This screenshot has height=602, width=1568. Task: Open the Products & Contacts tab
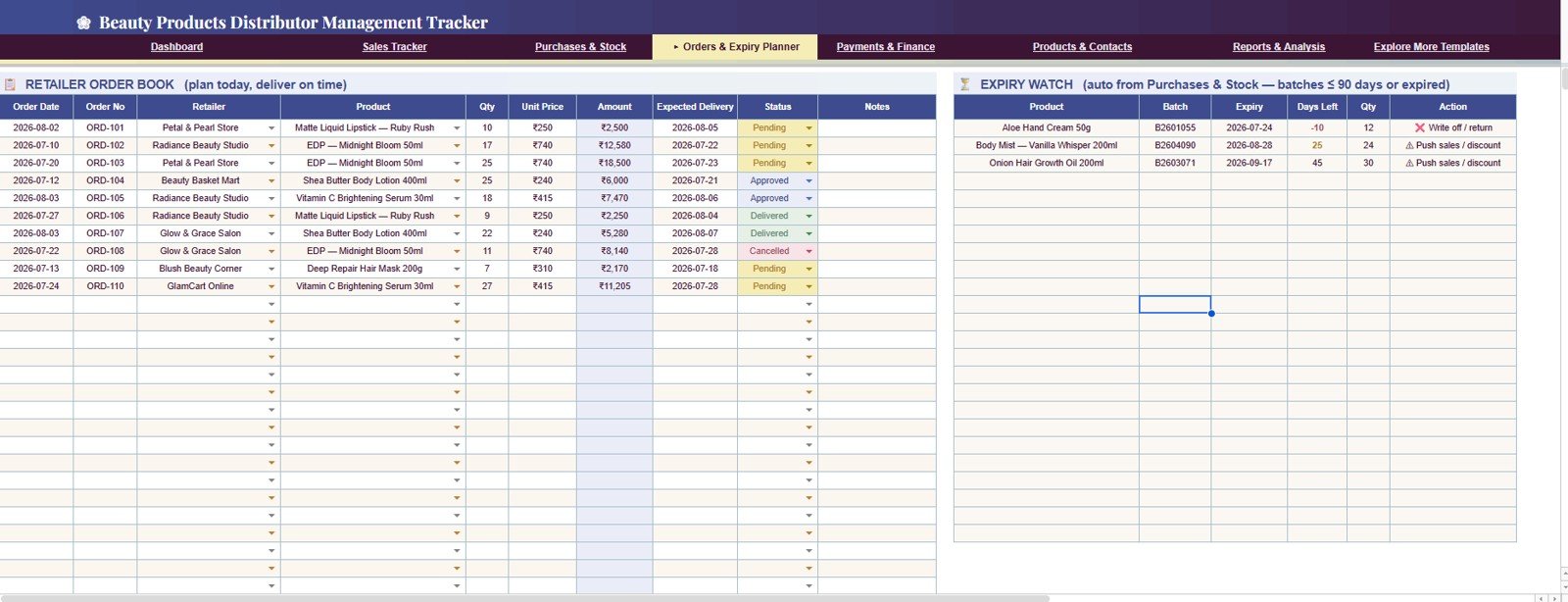point(1082,47)
